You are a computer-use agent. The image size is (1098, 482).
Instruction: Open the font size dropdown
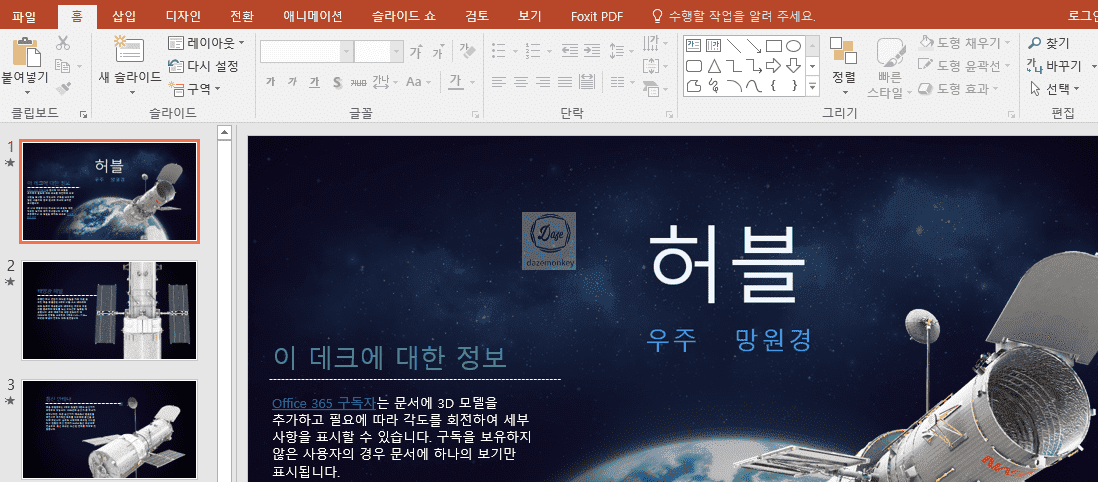[397, 52]
